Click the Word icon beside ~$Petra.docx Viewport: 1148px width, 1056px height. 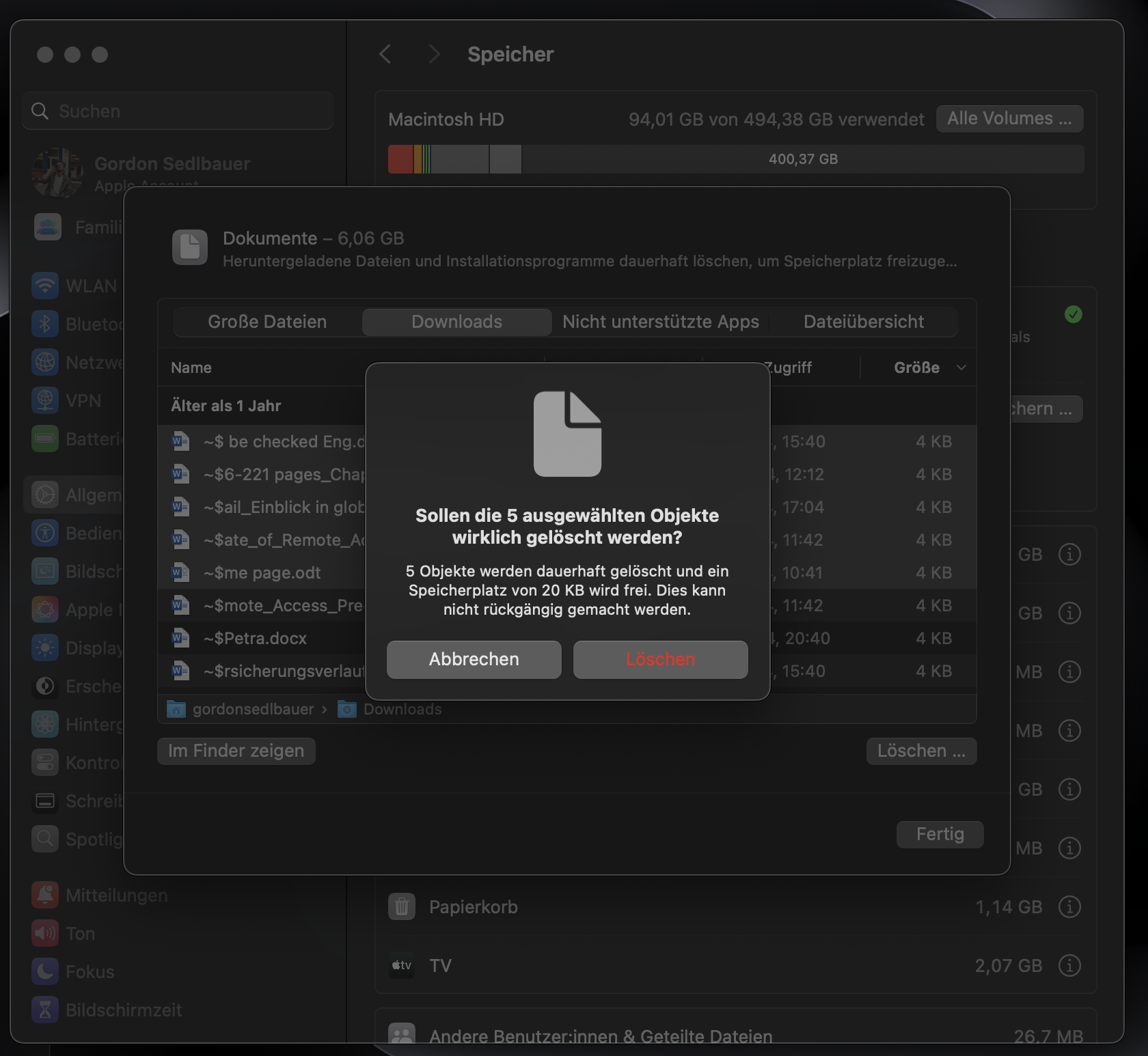[180, 638]
